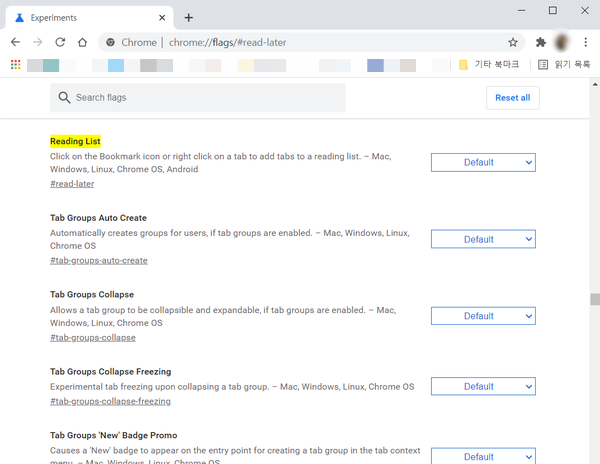Close the Experiments tab
This screenshot has width=600, height=464.
[x=162, y=18]
